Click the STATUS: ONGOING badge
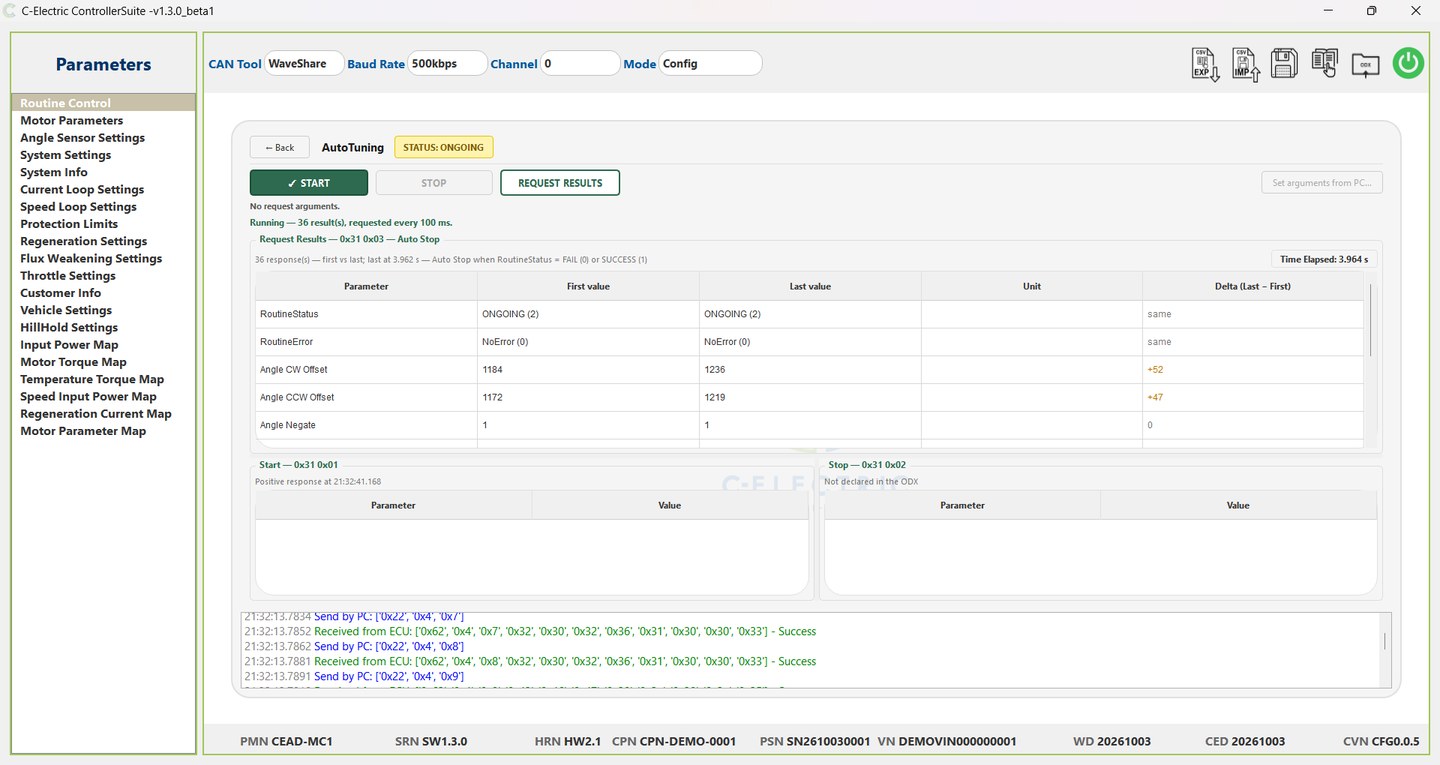This screenshot has height=765, width=1440. [443, 147]
